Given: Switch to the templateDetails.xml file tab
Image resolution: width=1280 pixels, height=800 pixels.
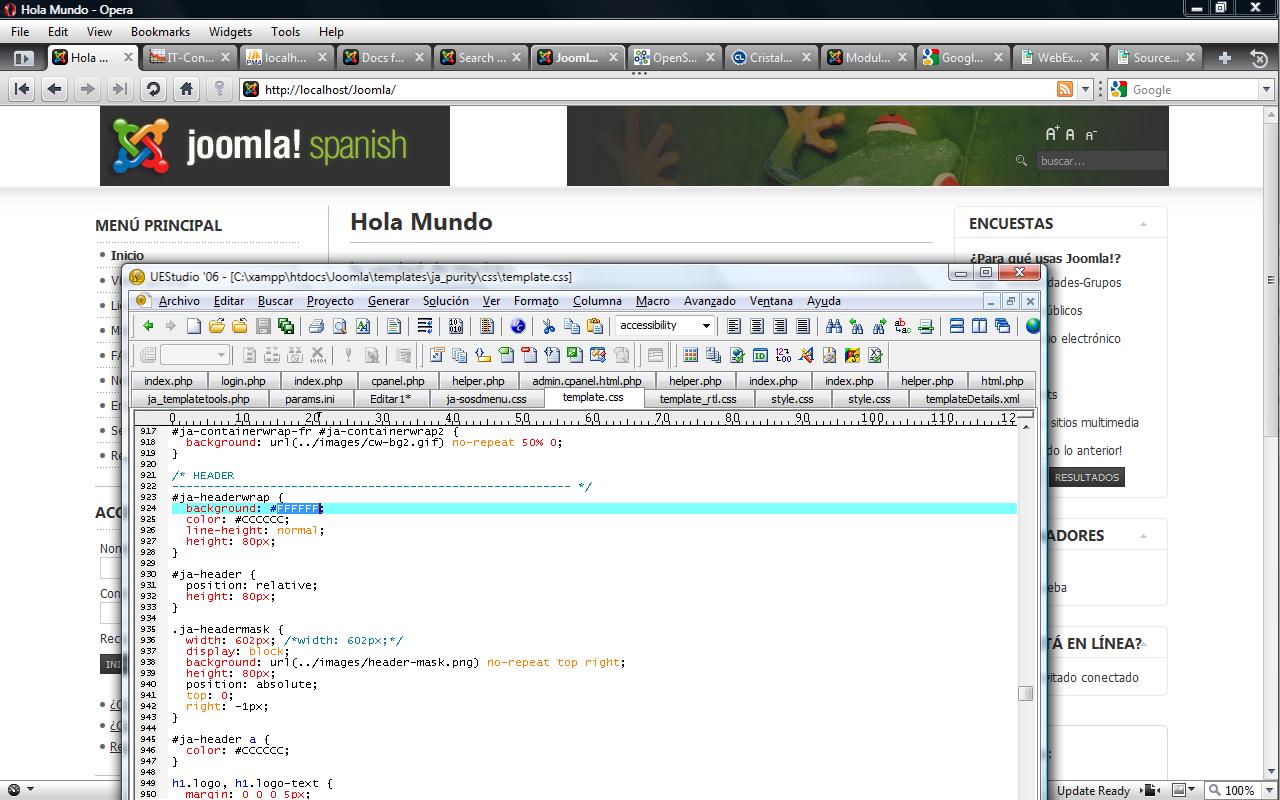Looking at the screenshot, I should 972,399.
